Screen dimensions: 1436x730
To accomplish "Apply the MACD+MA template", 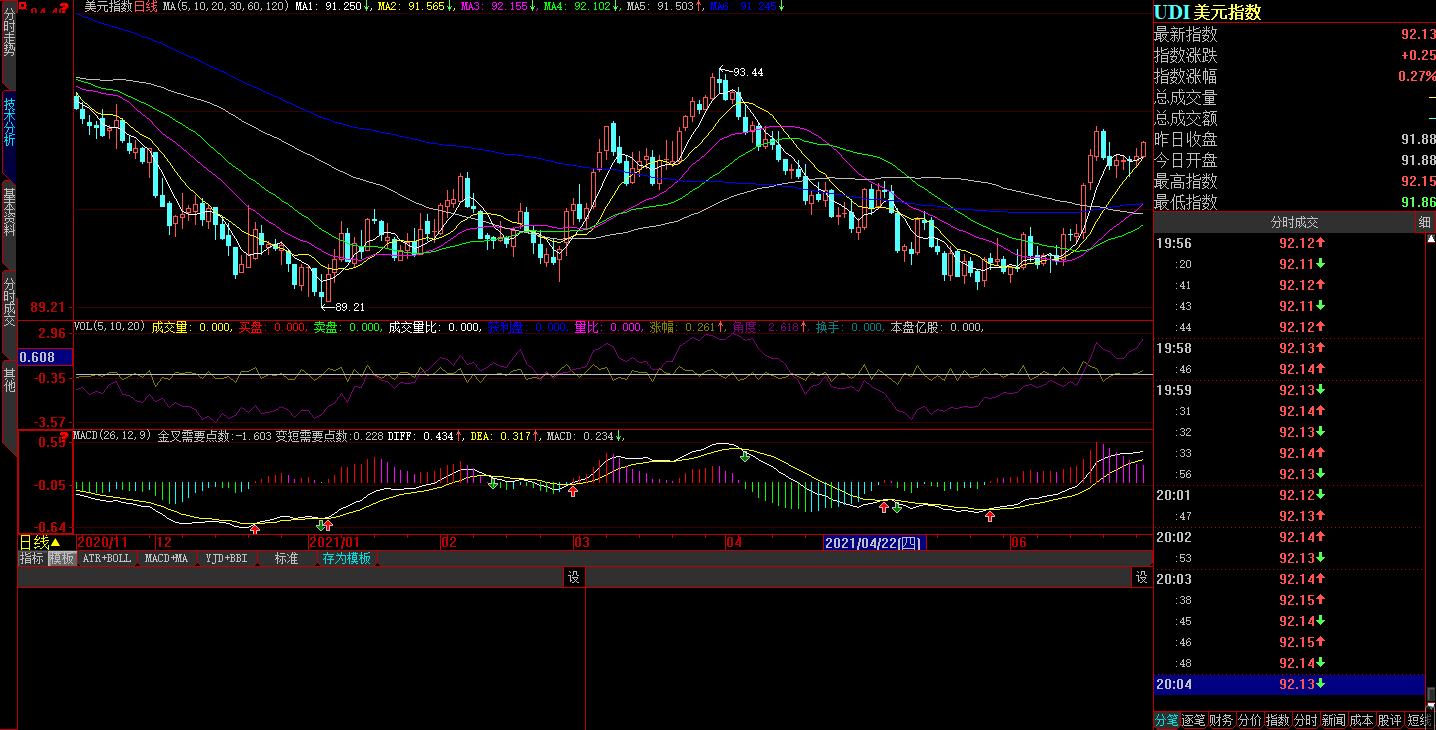I will pyautogui.click(x=166, y=558).
